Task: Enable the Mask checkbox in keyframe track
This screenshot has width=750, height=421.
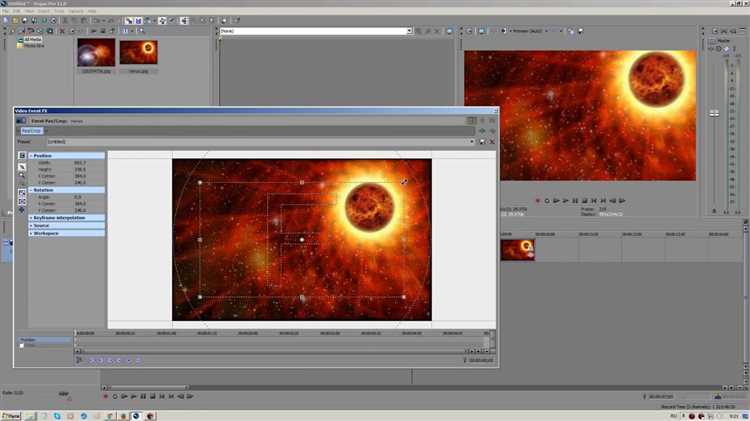Action: click(22, 346)
